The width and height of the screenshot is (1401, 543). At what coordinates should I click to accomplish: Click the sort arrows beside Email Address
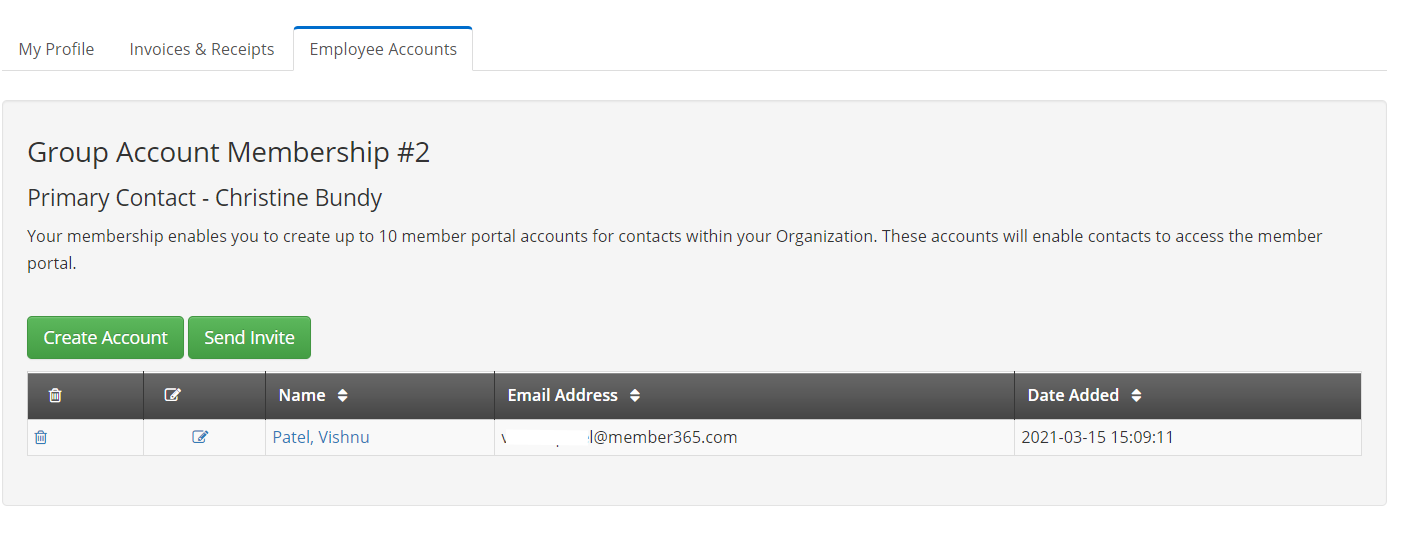pos(635,395)
